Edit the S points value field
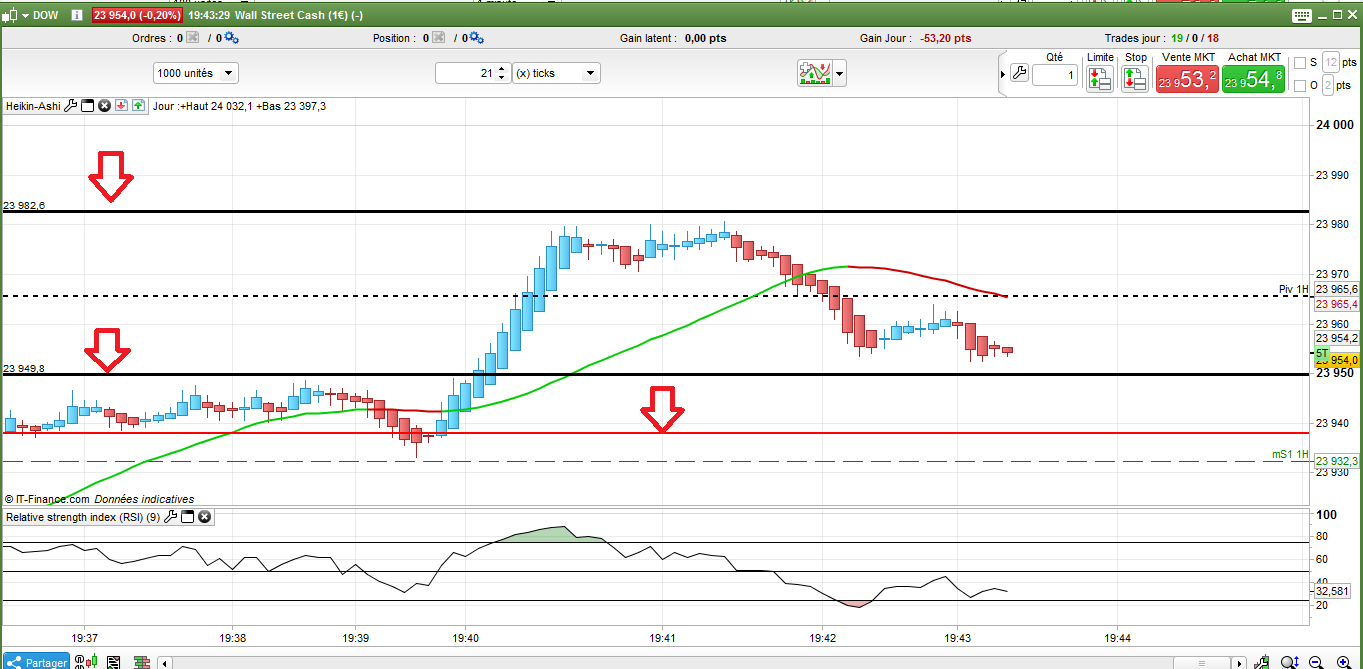The width and height of the screenshot is (1363, 669). coord(1330,62)
